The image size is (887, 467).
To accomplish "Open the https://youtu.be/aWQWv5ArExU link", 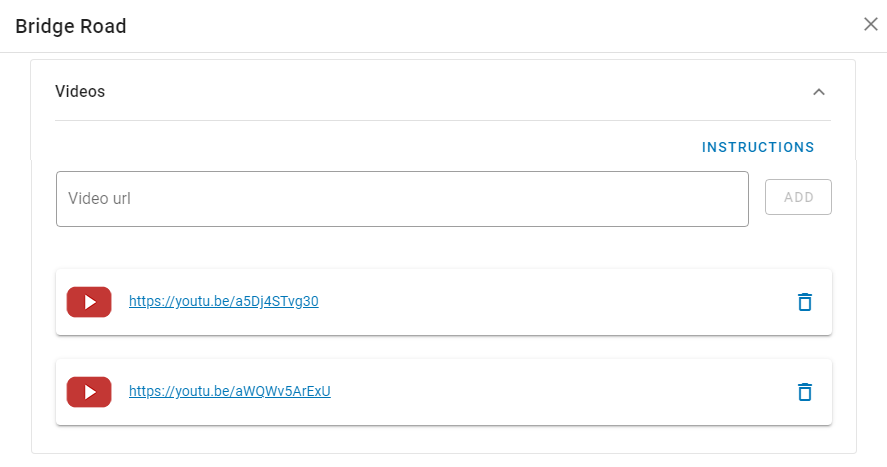I will point(230,391).
